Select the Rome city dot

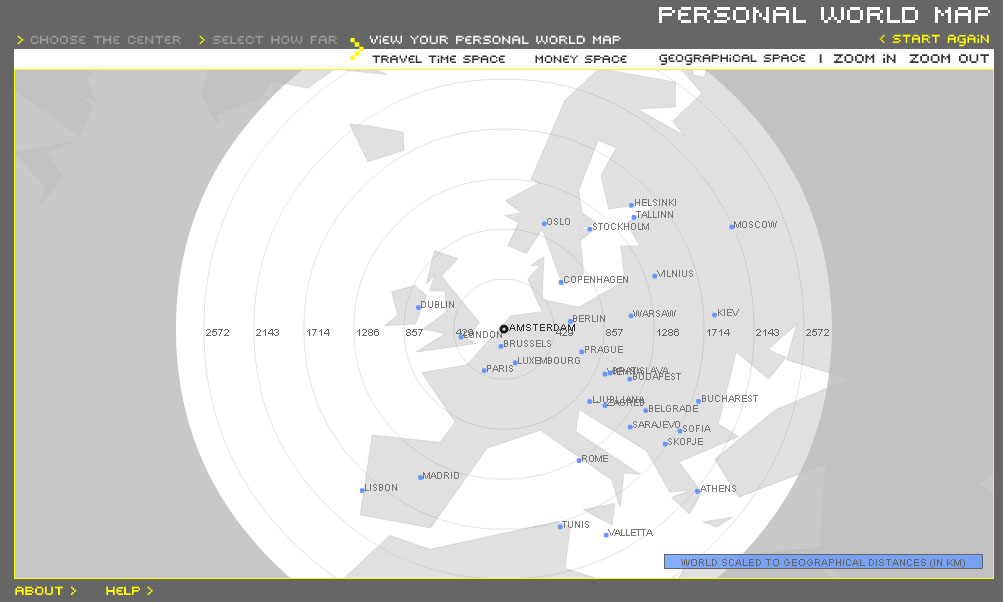click(x=579, y=461)
